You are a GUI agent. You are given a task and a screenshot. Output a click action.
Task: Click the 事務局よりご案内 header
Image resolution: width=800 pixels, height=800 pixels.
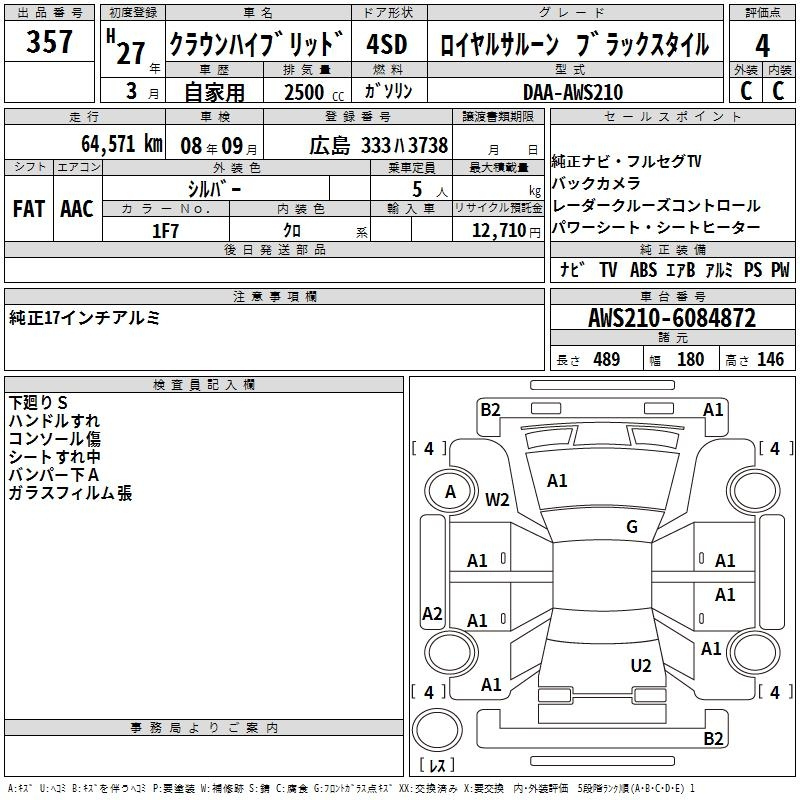[204, 728]
